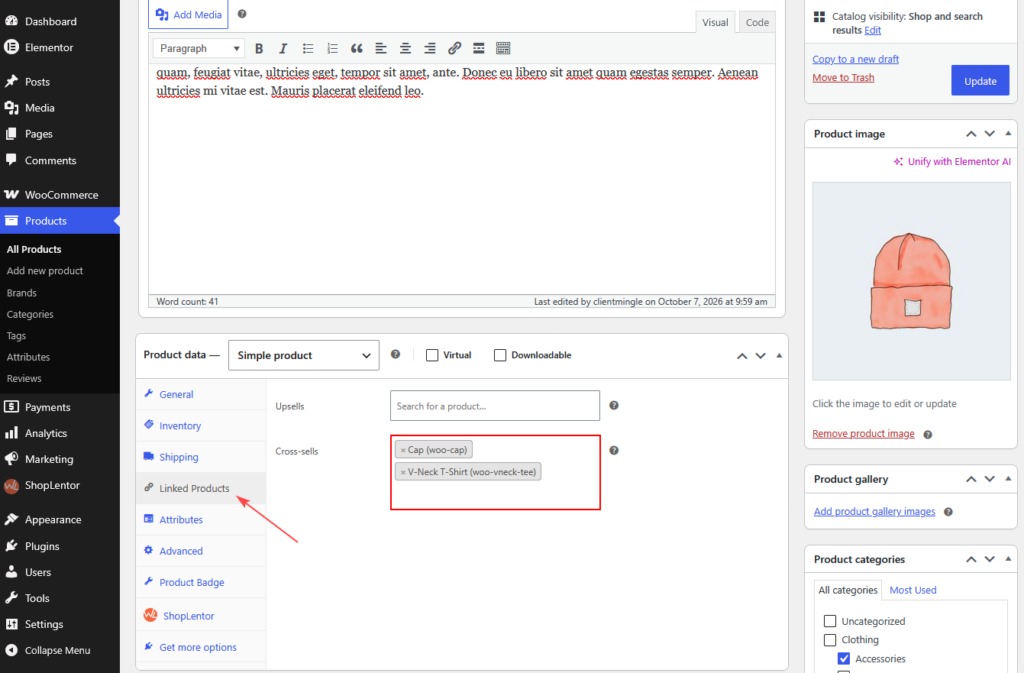Image resolution: width=1024 pixels, height=673 pixels.
Task: Click the Upsells product search field
Action: [495, 406]
